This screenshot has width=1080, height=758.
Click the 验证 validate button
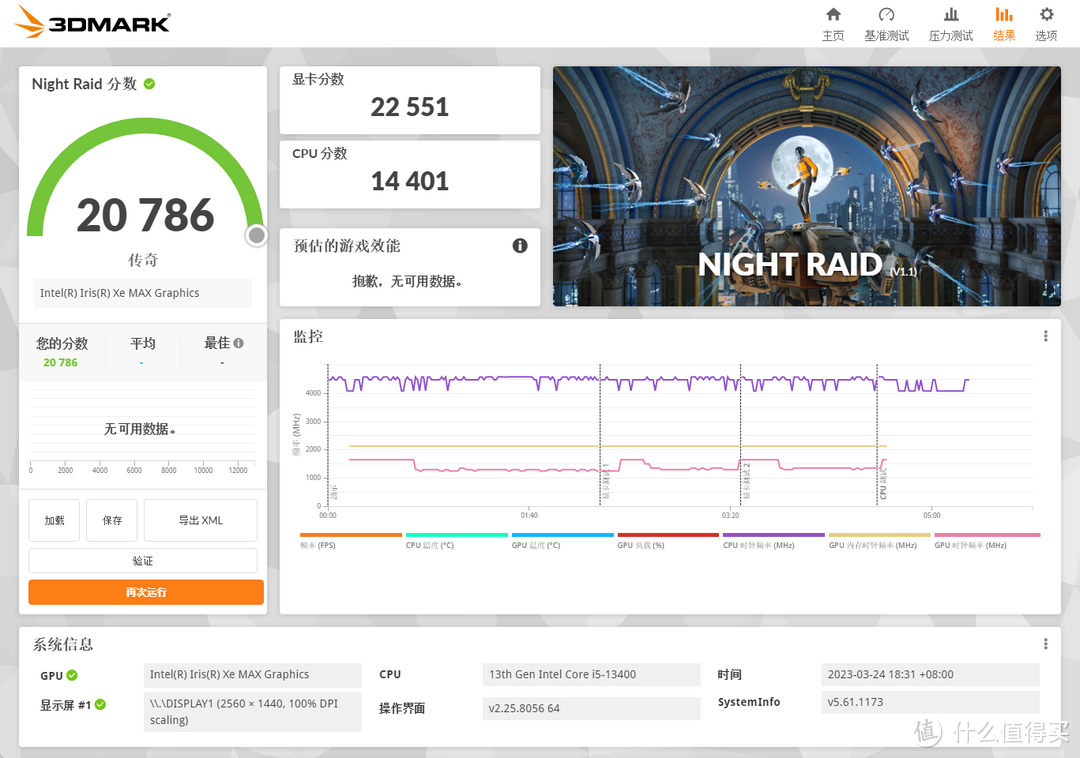[143, 560]
